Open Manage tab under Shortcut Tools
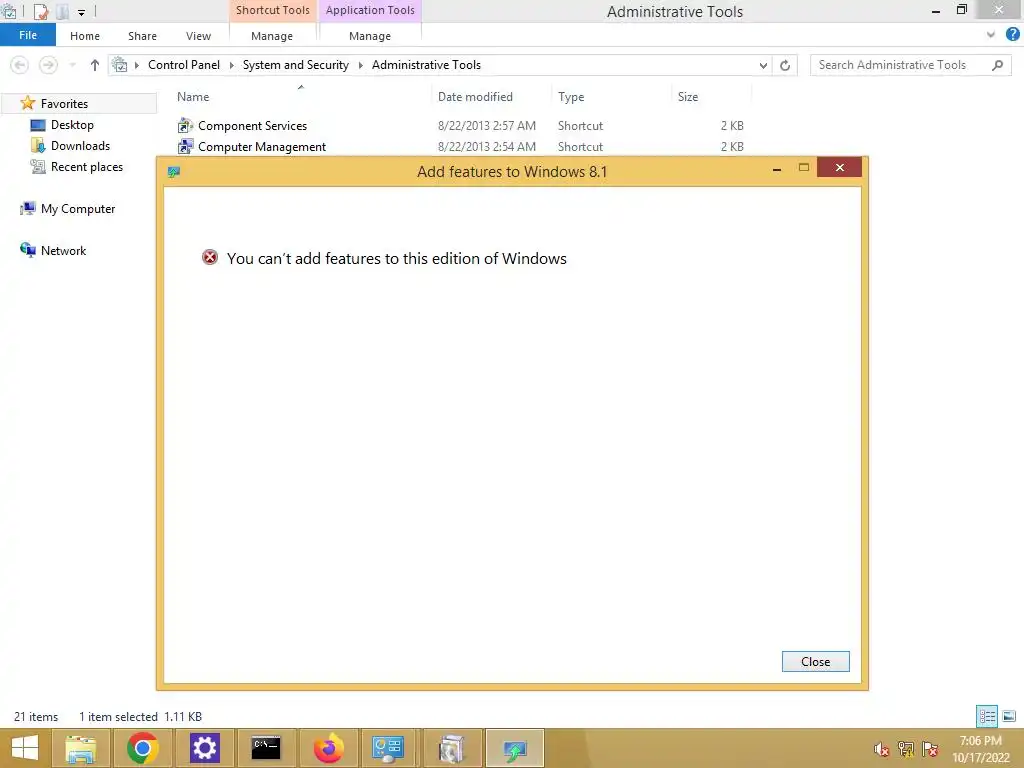Screen dimensions: 1024x768 point(272,36)
